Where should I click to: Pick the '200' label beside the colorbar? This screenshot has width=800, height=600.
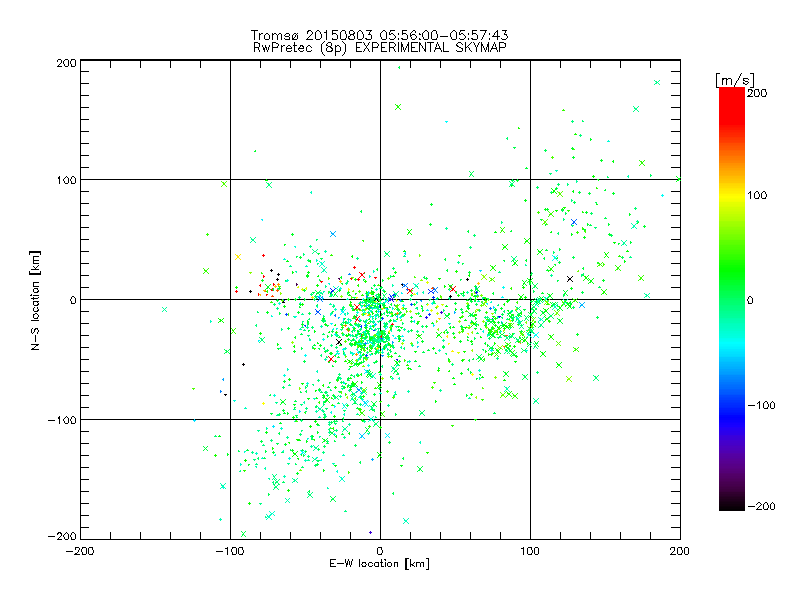click(757, 93)
